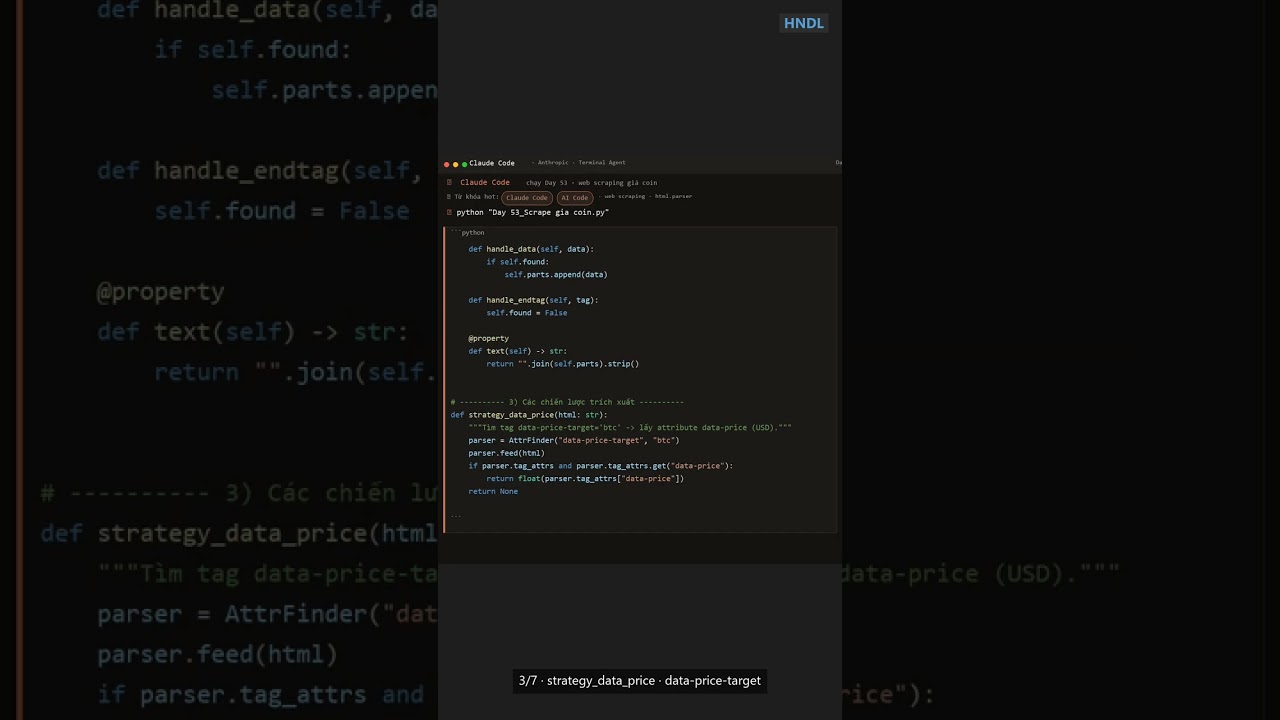Click the python "Day 53_Scrape giá coin.py" command

pyautogui.click(x=533, y=212)
